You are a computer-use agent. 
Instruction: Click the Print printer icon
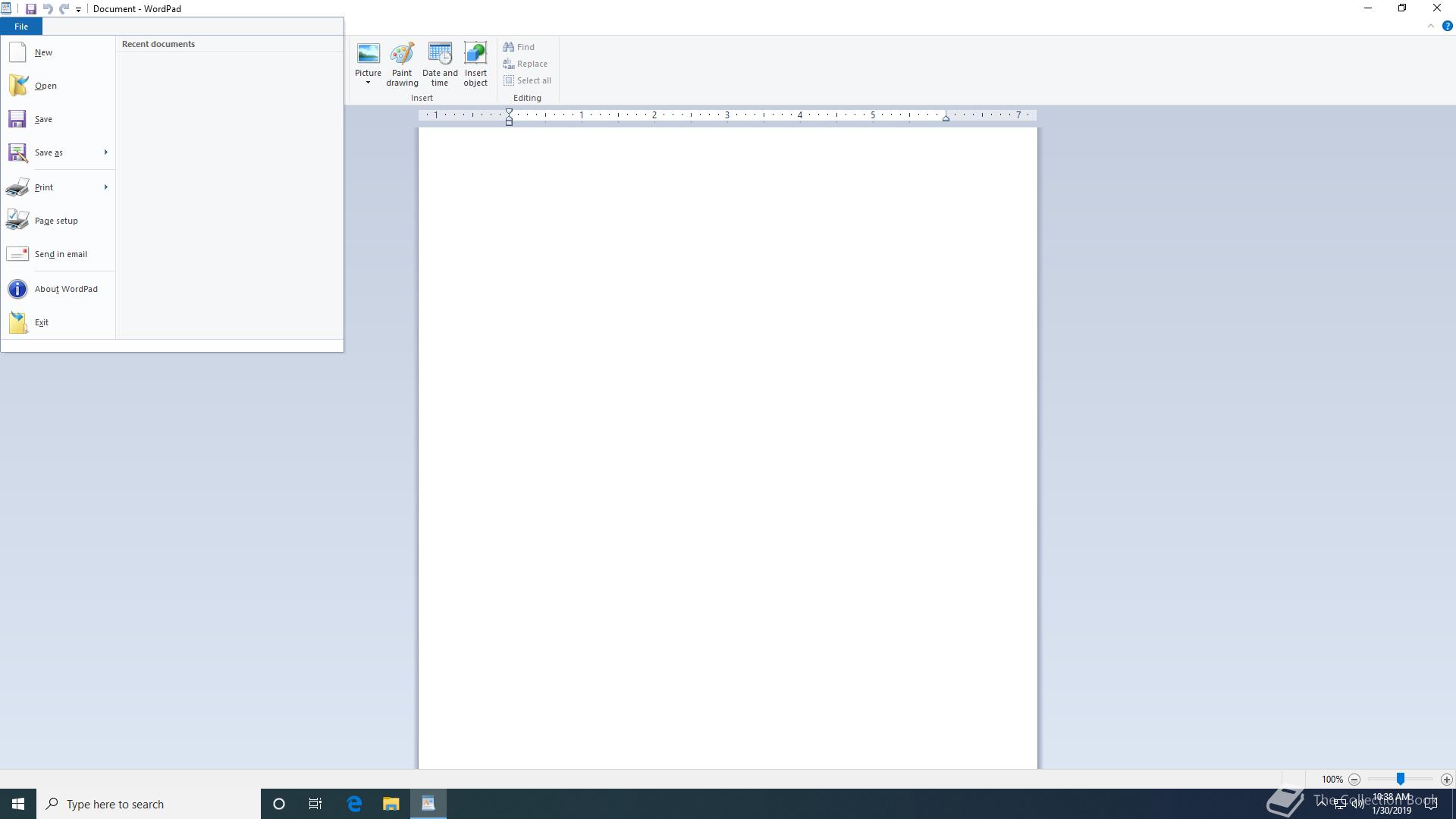point(17,187)
